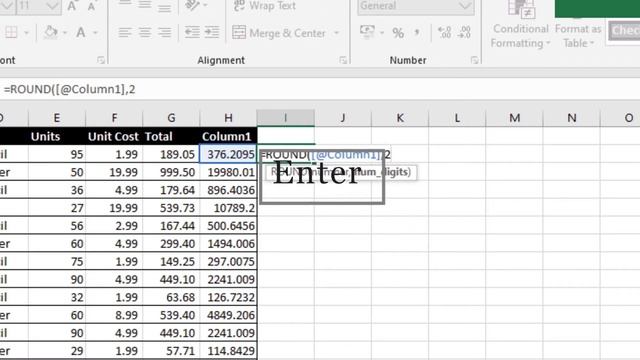The height and width of the screenshot is (360, 640).
Task: Select cell containing 376.2095
Action: (228, 154)
